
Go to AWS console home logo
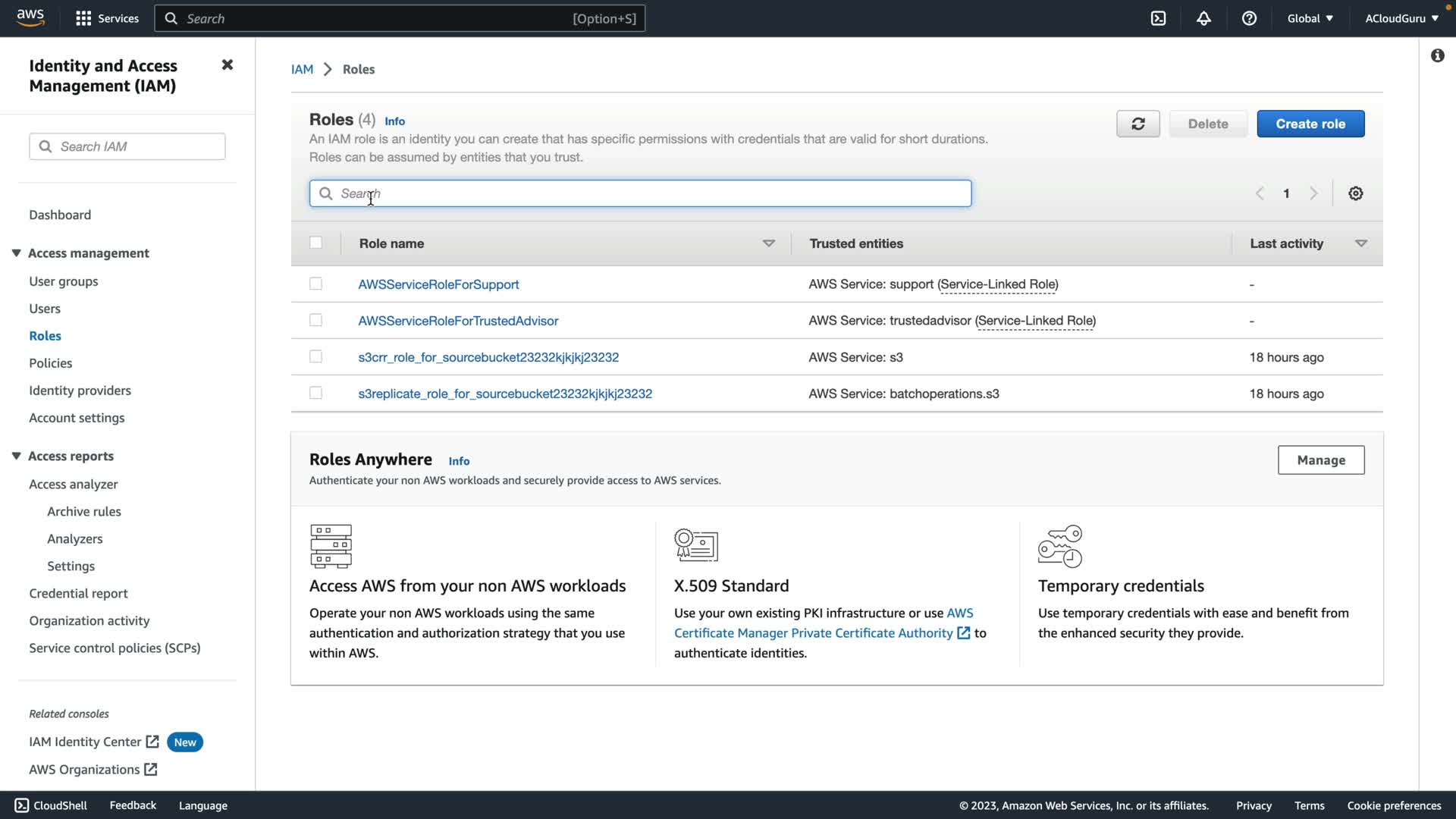click(30, 17)
